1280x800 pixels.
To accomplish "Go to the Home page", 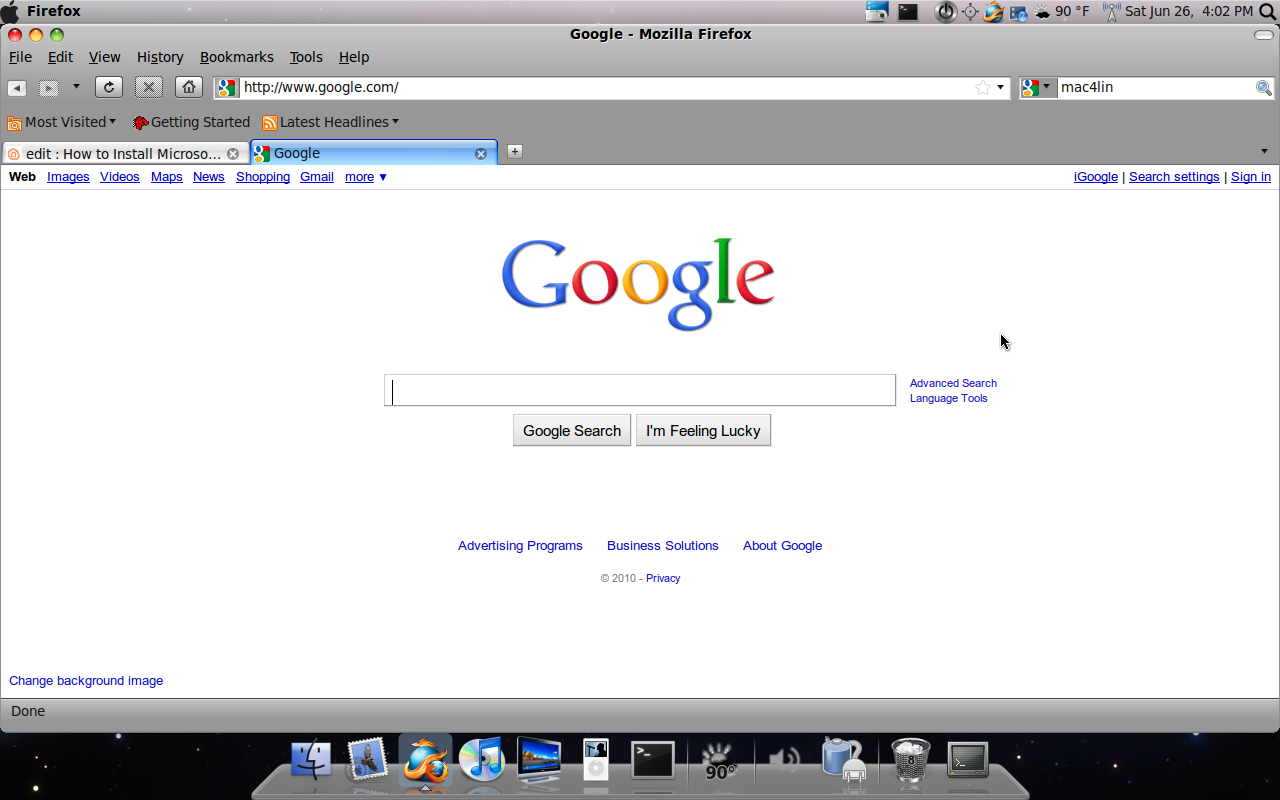I will [x=189, y=87].
